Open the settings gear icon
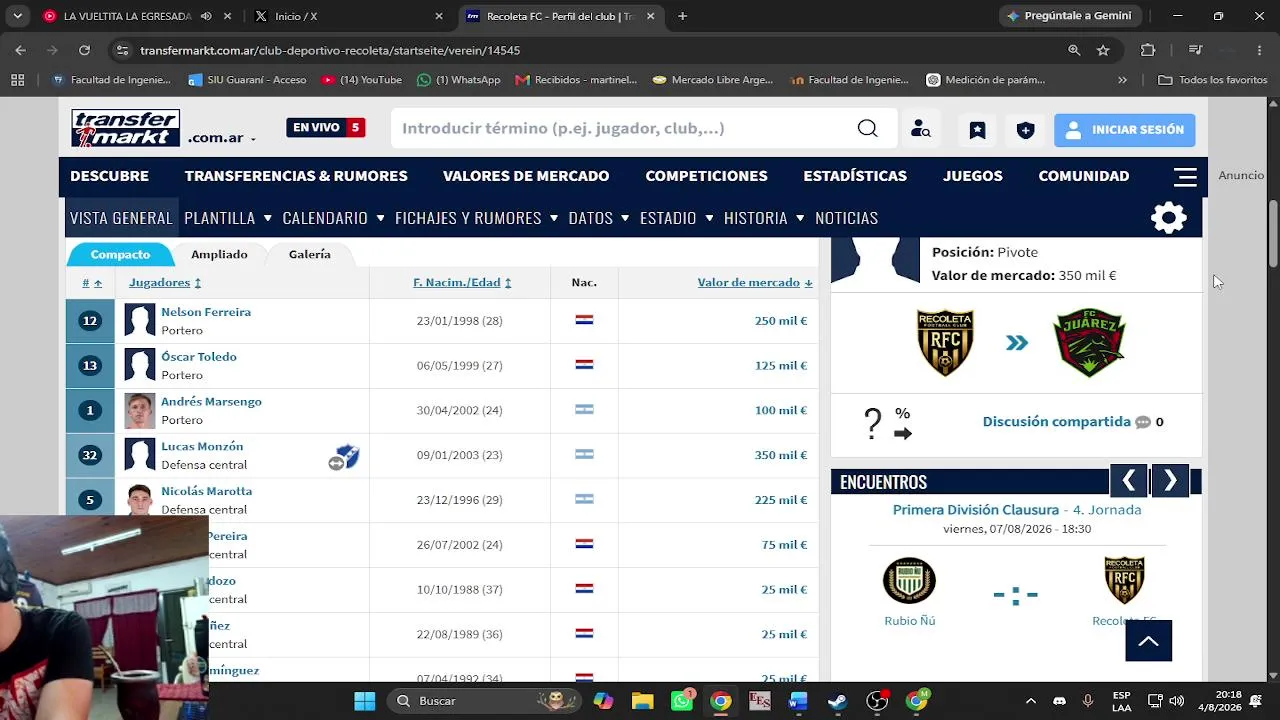 click(1168, 218)
